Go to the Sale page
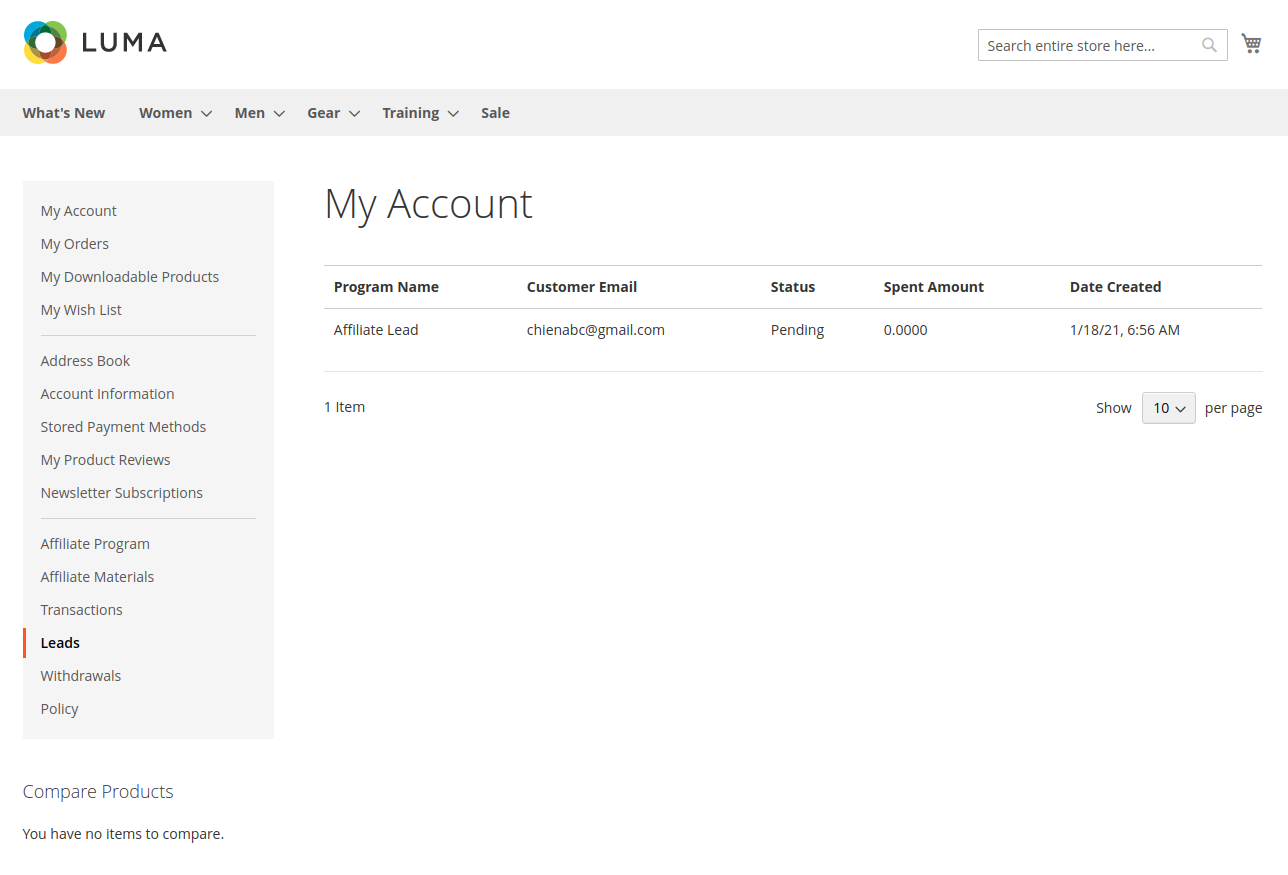Image resolution: width=1288 pixels, height=875 pixels. 495,113
